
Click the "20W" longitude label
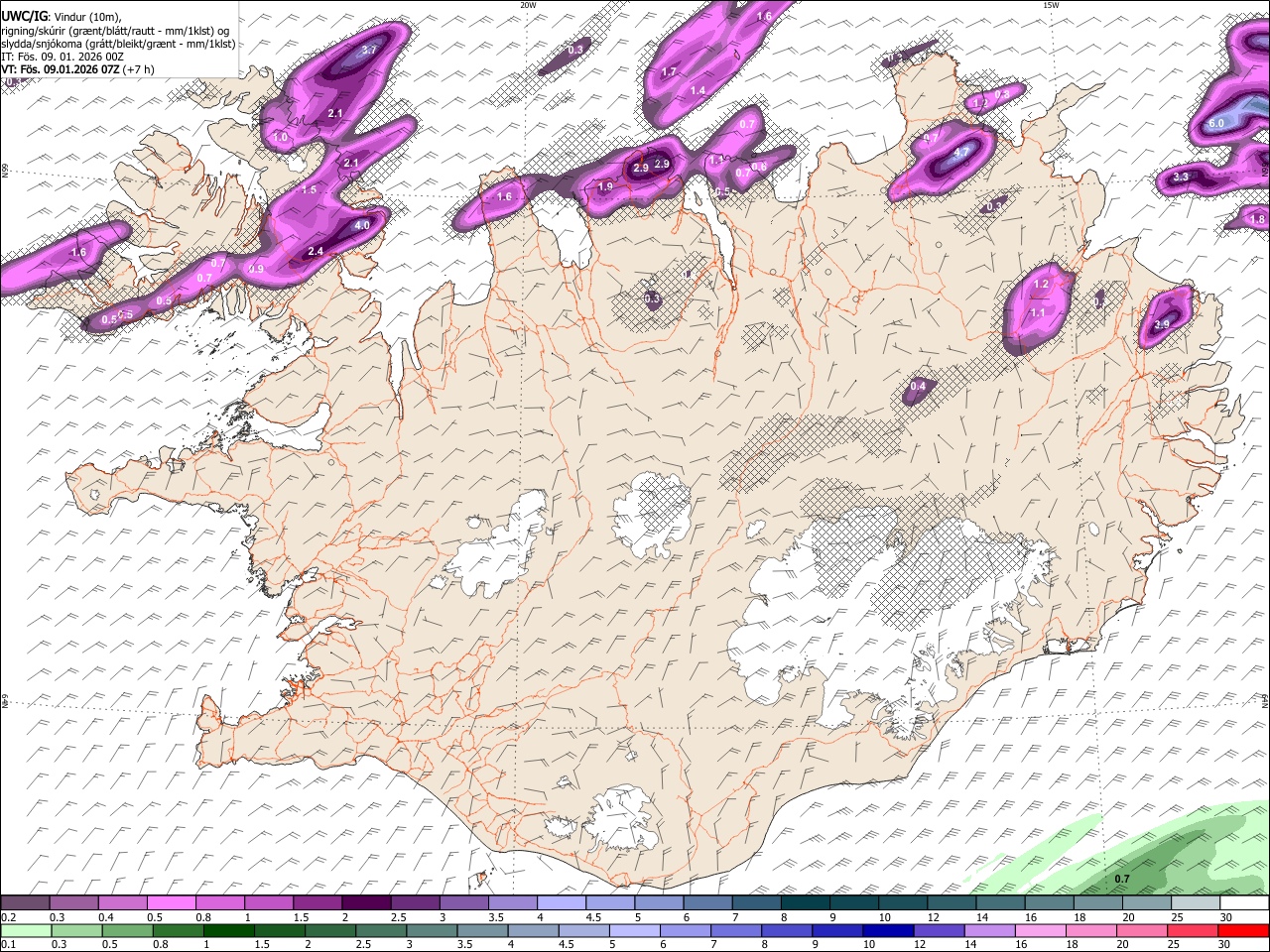point(528,5)
